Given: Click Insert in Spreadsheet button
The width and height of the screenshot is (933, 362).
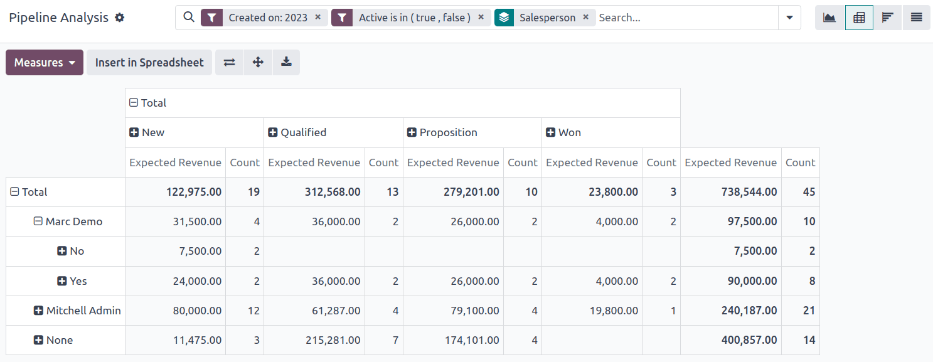Looking at the screenshot, I should coord(149,63).
